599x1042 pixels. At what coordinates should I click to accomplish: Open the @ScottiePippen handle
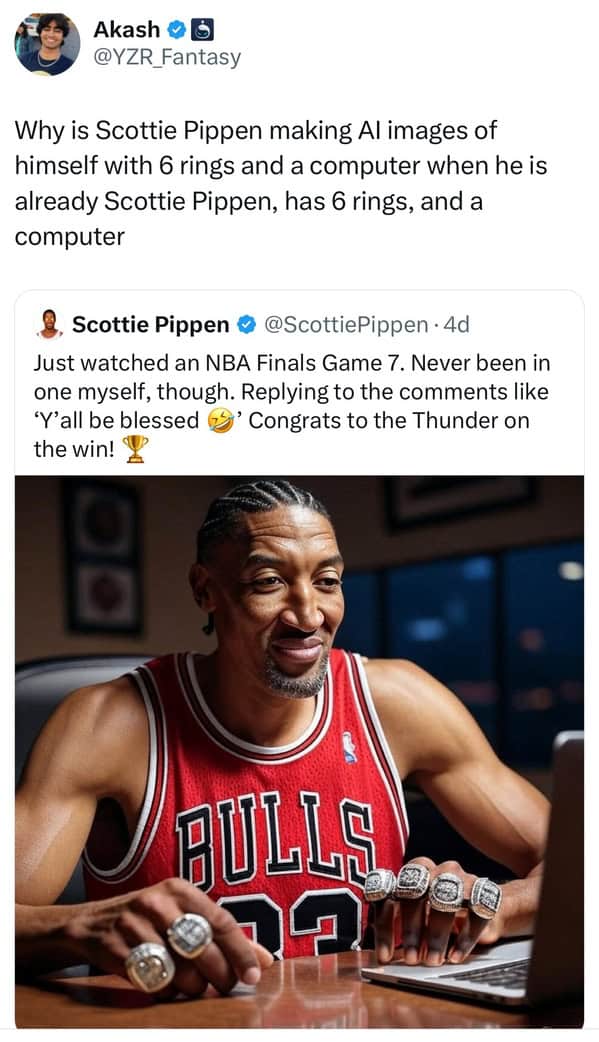[346, 324]
